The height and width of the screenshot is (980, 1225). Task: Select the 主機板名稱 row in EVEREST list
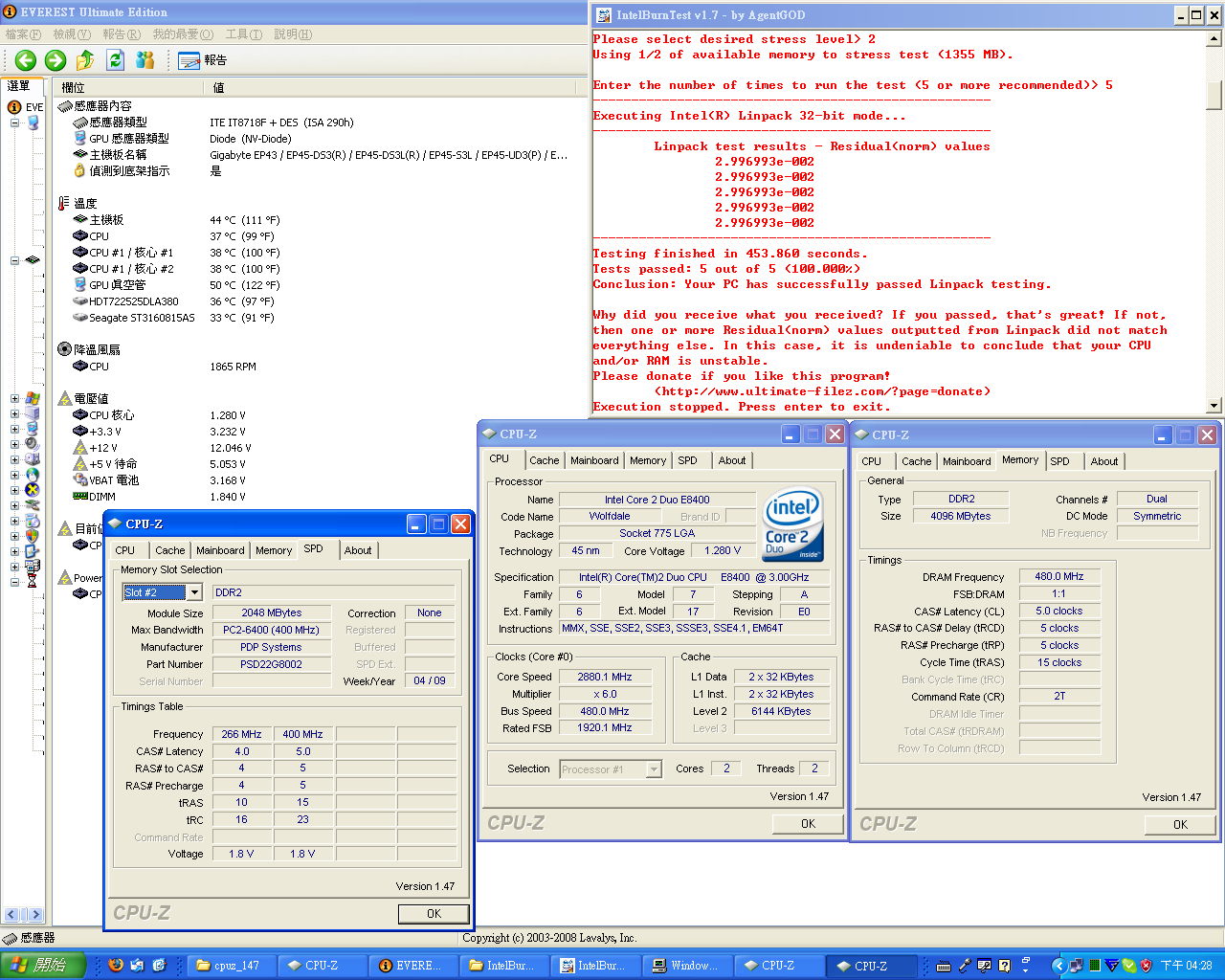321,155
